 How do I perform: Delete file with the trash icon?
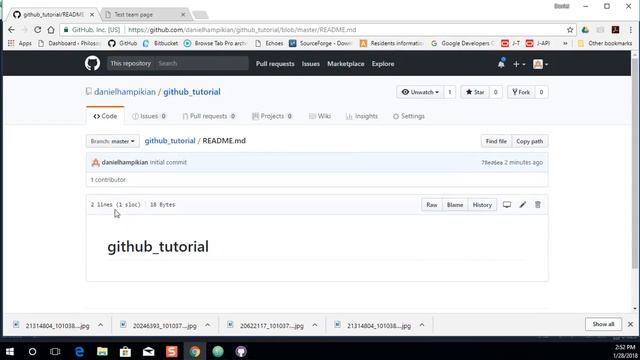(x=538, y=204)
